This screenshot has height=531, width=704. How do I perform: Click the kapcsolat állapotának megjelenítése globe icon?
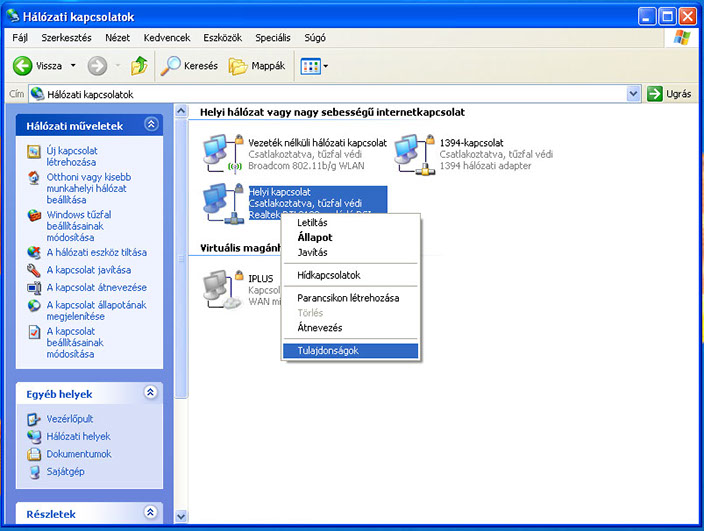[34, 306]
